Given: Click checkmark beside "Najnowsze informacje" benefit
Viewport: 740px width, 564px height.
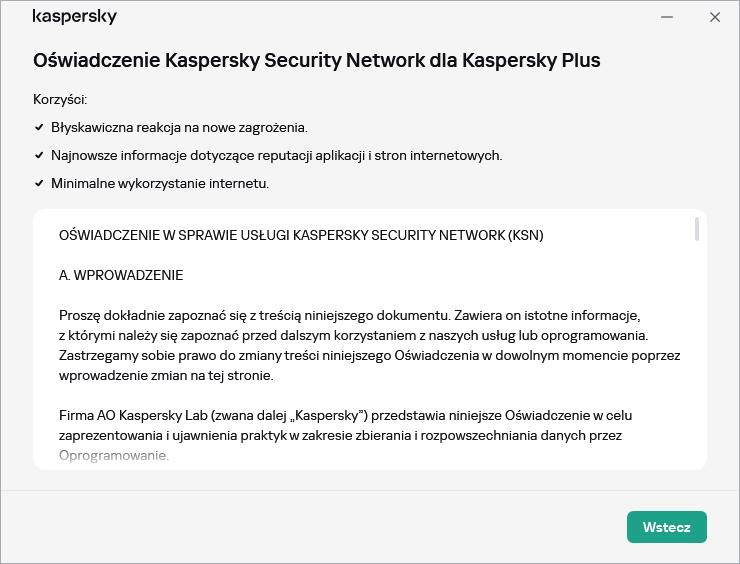Looking at the screenshot, I should [39, 156].
